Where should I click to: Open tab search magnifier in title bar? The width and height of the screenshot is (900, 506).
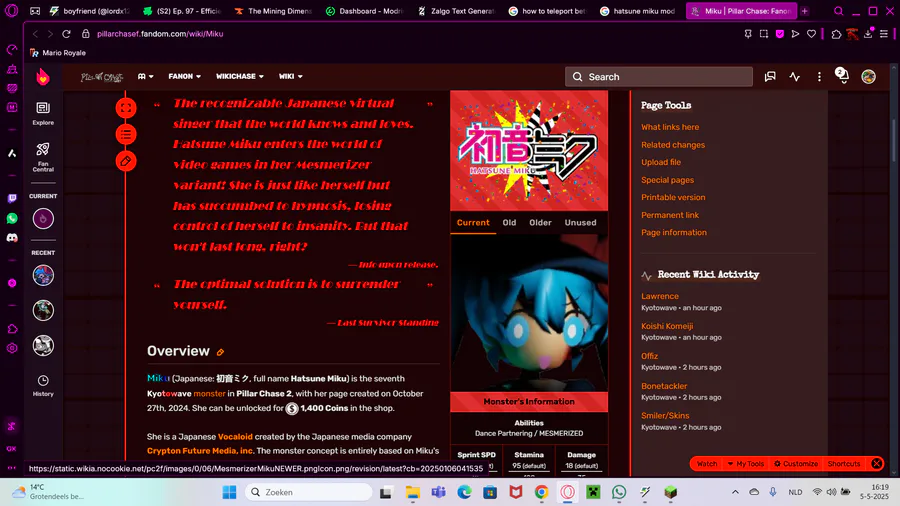click(x=839, y=11)
